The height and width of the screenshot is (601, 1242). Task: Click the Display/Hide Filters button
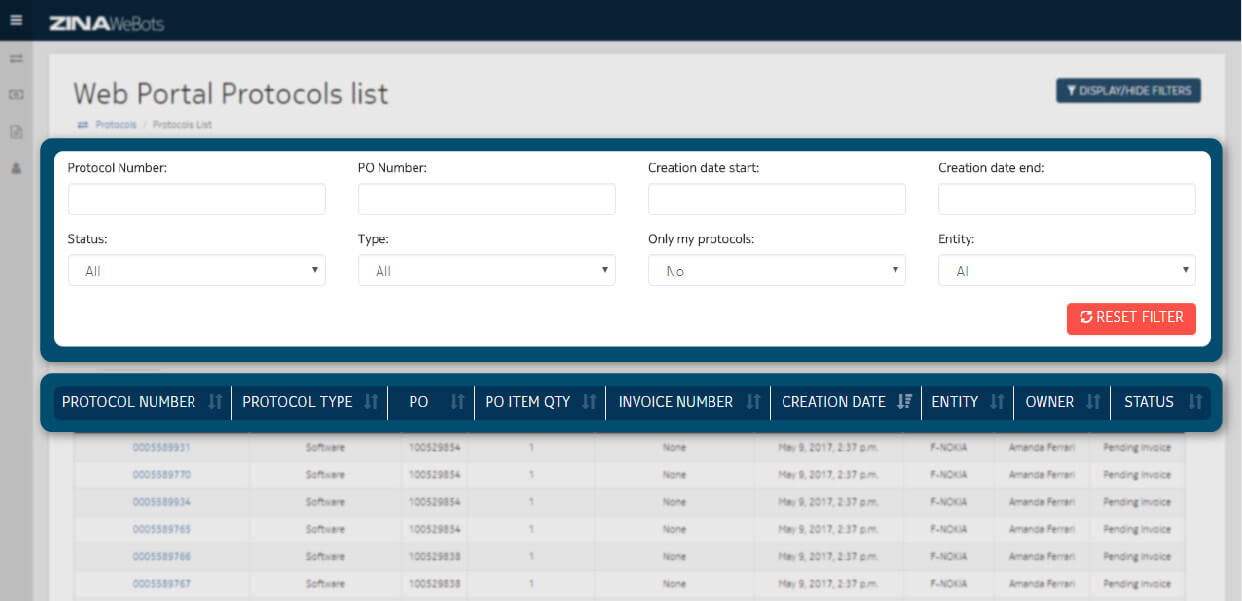[1128, 91]
